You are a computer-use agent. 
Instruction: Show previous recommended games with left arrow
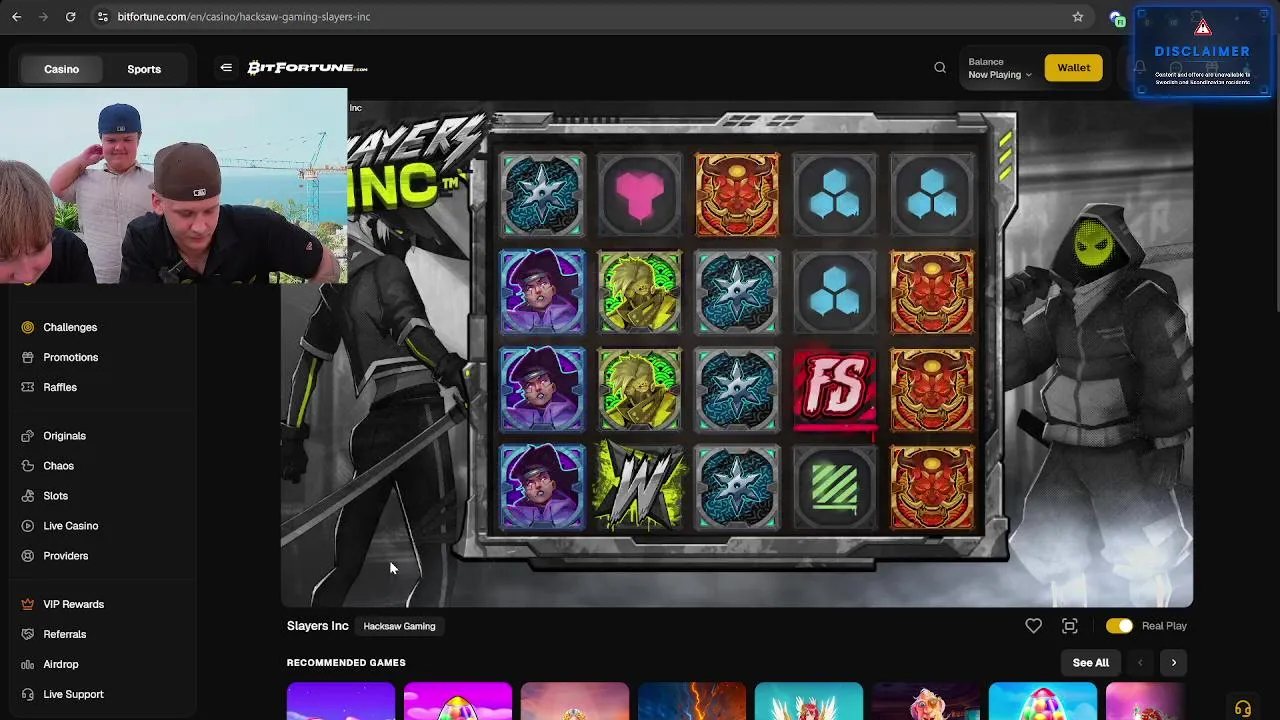click(1140, 663)
